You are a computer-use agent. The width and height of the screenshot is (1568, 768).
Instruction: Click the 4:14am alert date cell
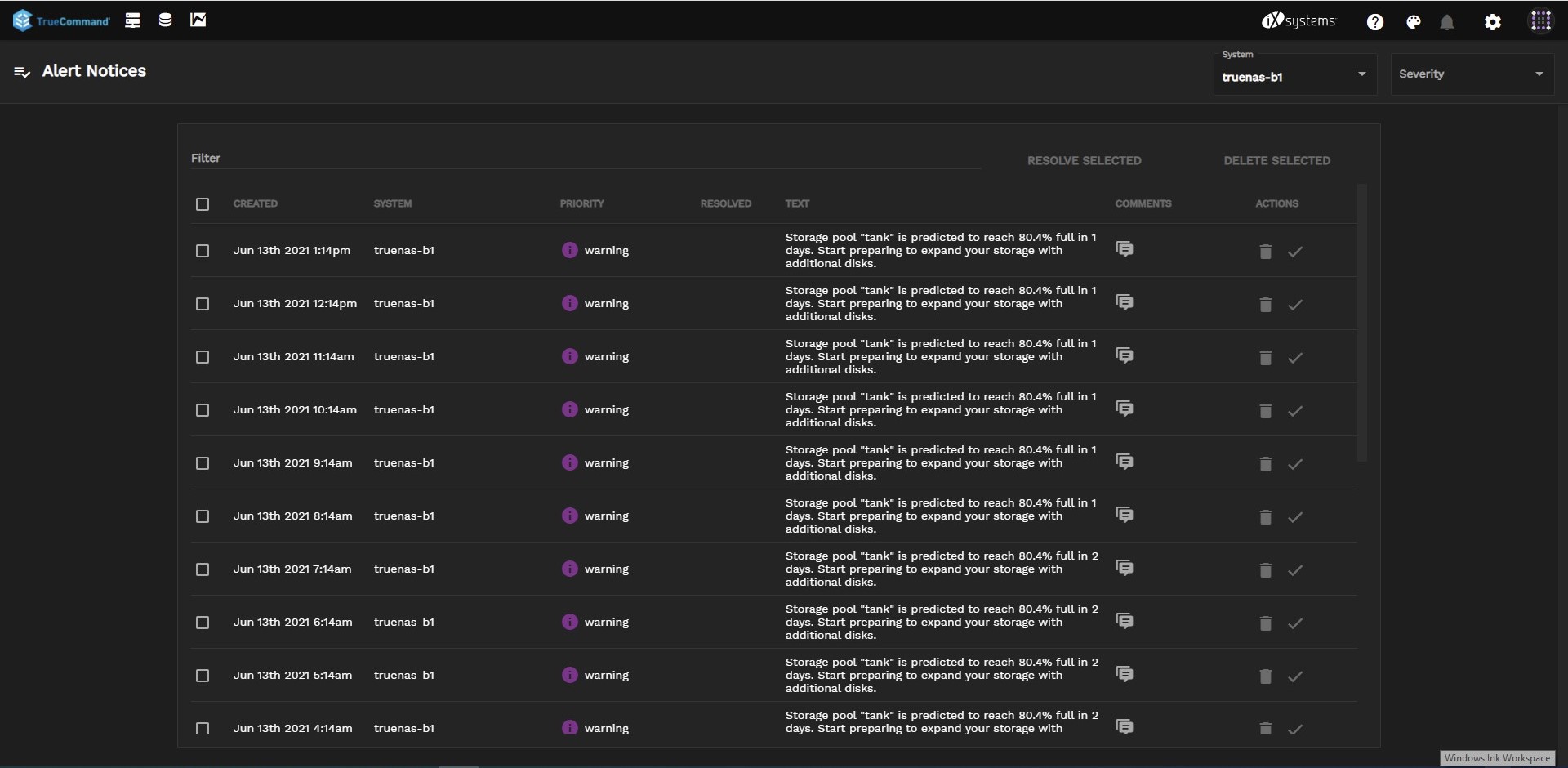tap(293, 728)
